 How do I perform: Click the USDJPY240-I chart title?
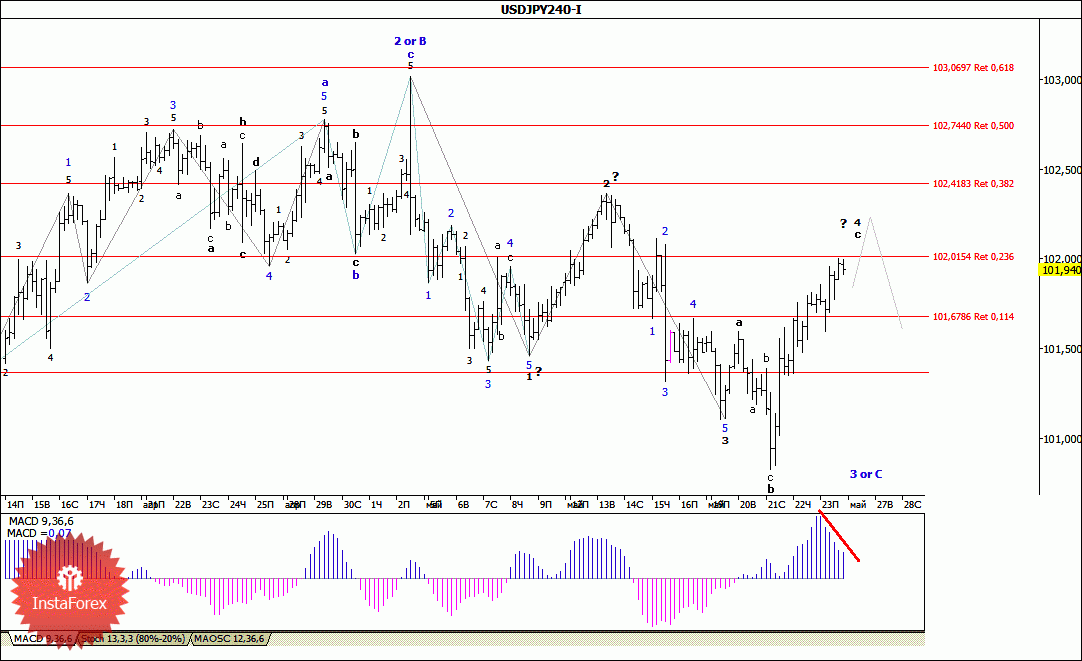coord(541,10)
